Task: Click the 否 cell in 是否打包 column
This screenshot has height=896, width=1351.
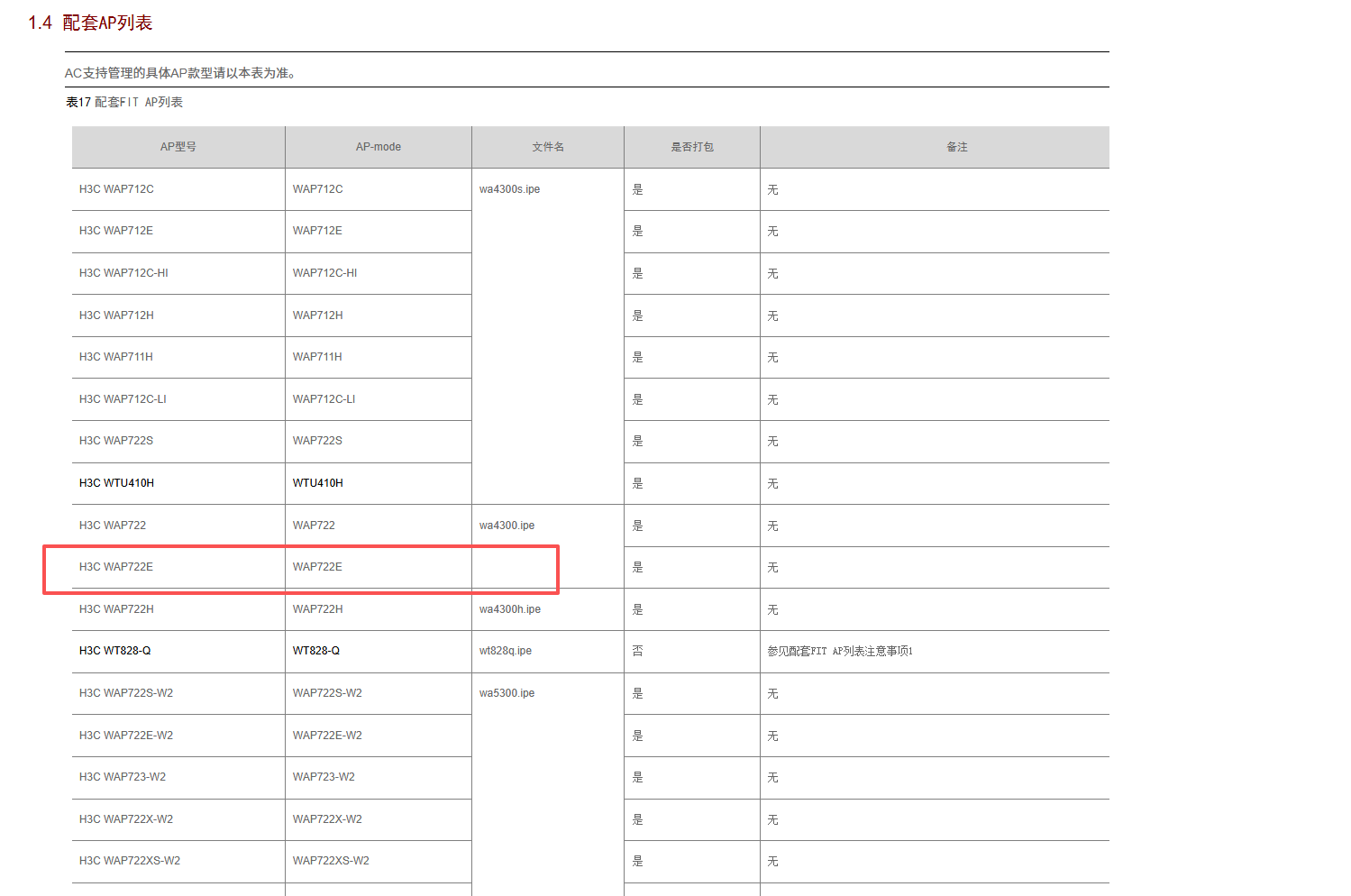Action: 637,651
